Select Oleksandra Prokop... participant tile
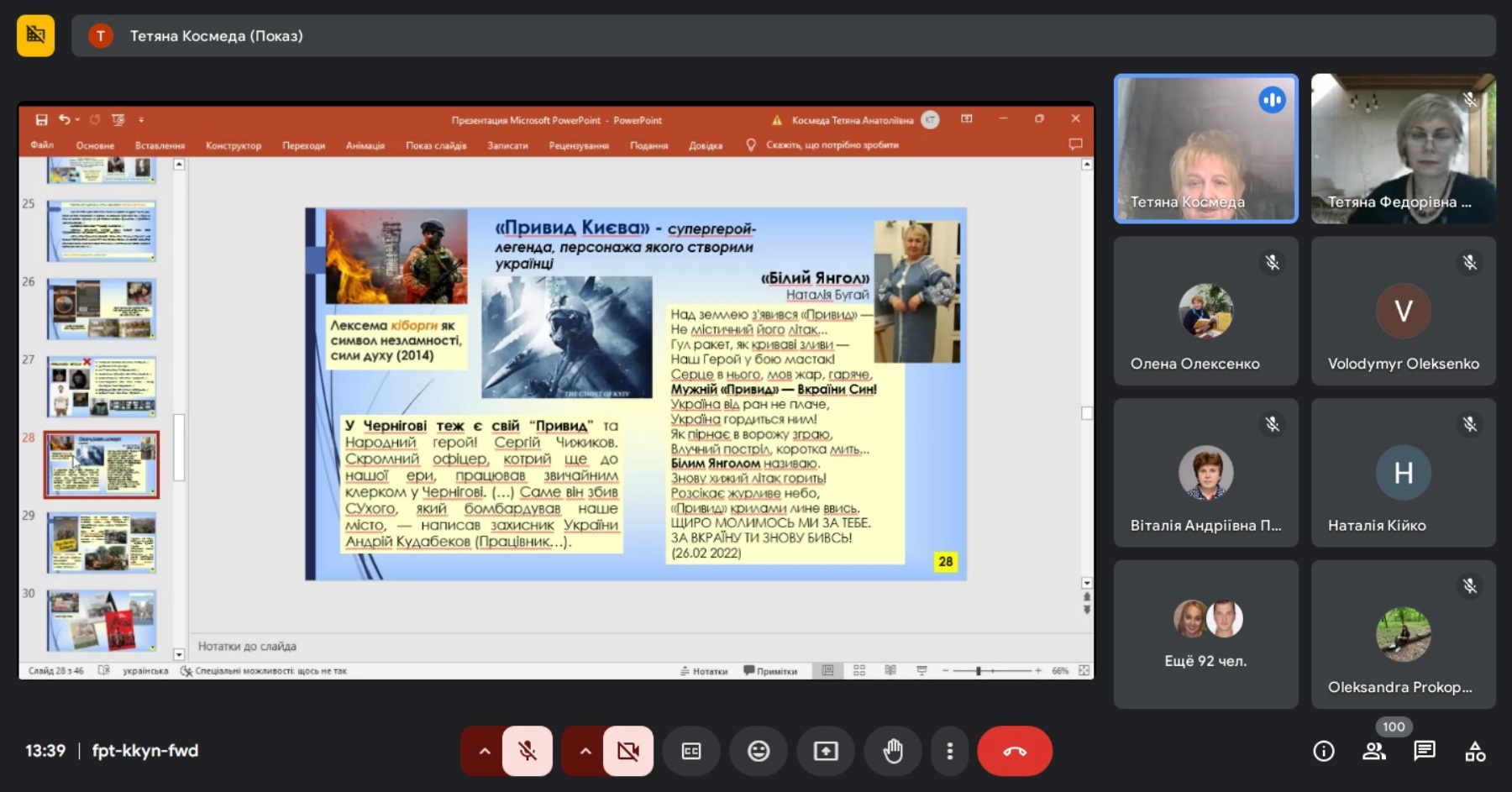The image size is (1512, 792). tap(1404, 635)
